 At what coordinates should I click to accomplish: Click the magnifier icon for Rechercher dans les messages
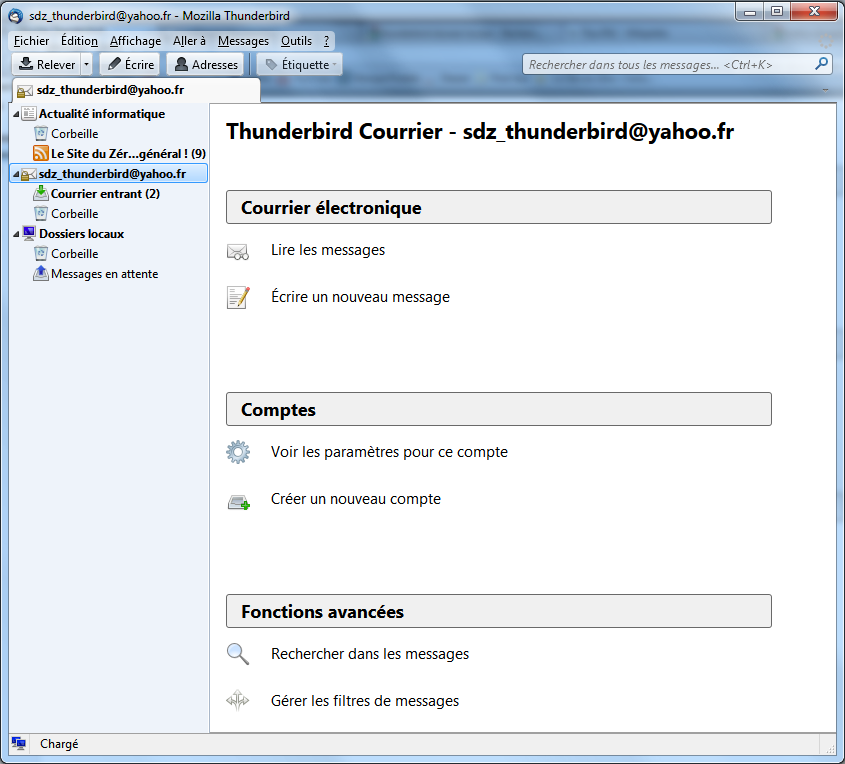click(x=237, y=654)
